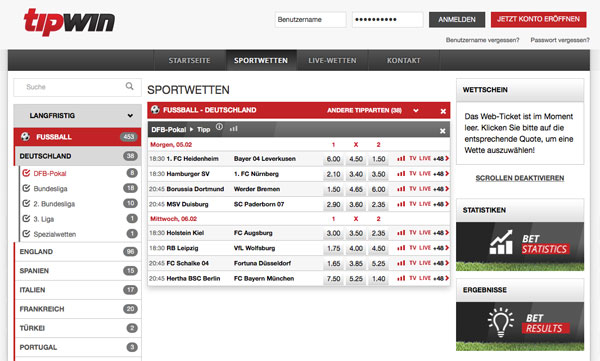The width and height of the screenshot is (600, 361).
Task: Click bar chart icon in DFB-Pokal header
Action: click(x=233, y=129)
